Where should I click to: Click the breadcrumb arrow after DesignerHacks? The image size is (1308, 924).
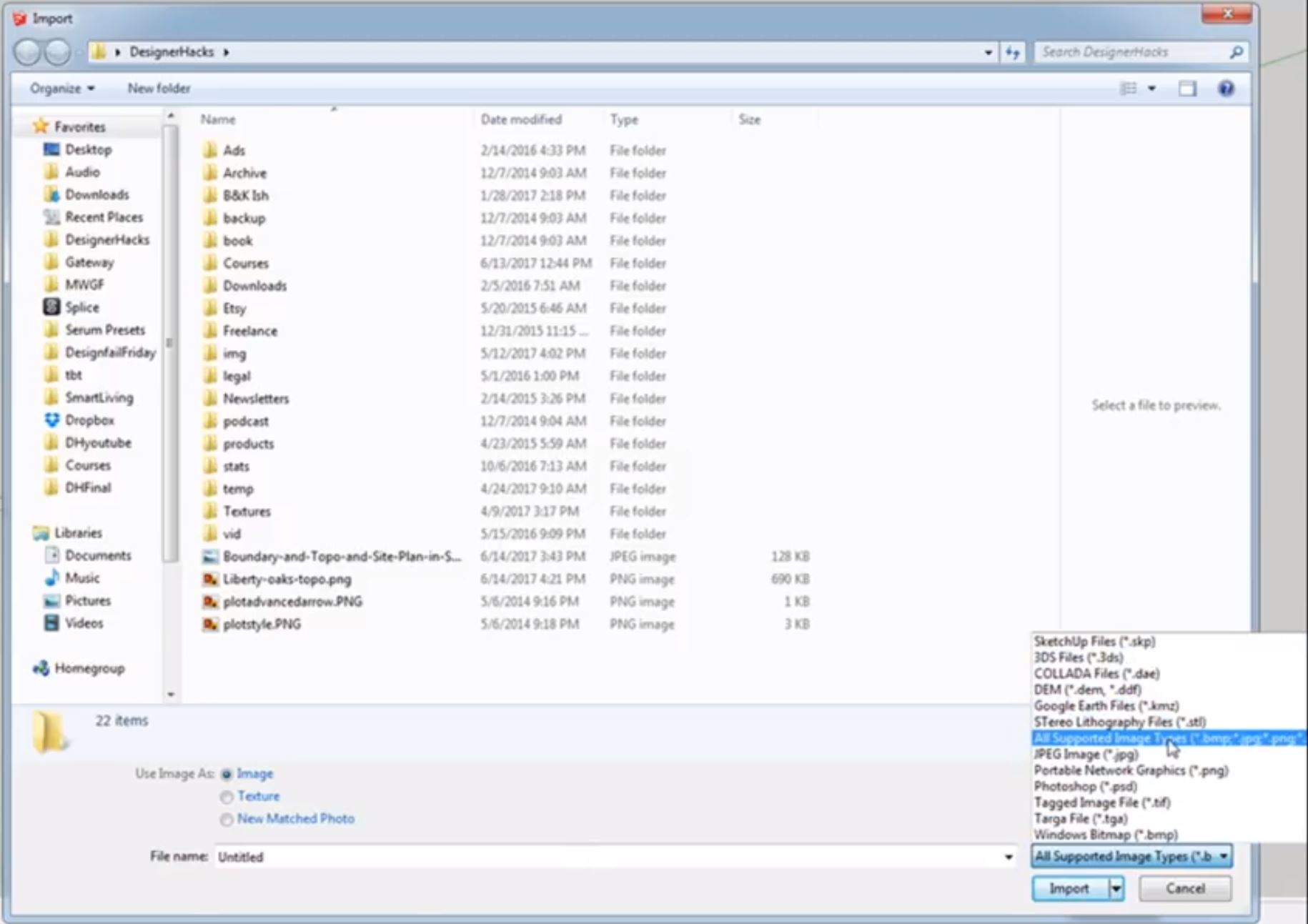point(226,52)
